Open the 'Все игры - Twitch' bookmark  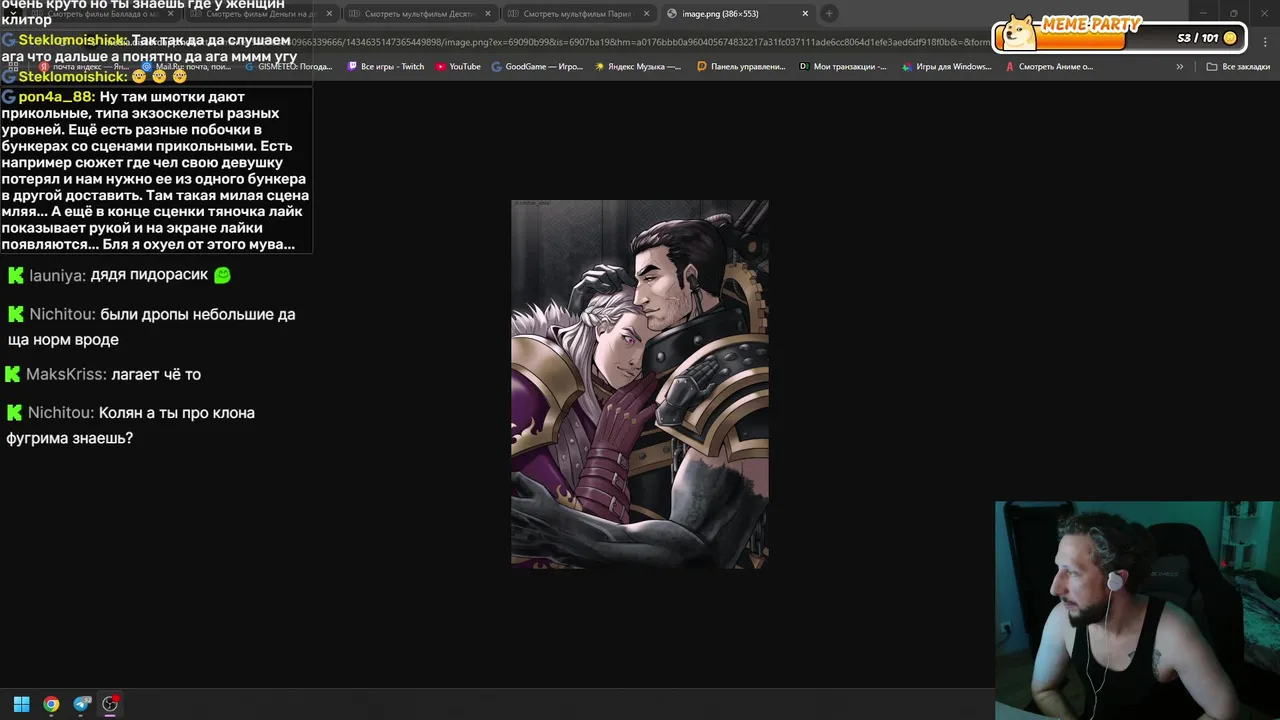tap(385, 67)
